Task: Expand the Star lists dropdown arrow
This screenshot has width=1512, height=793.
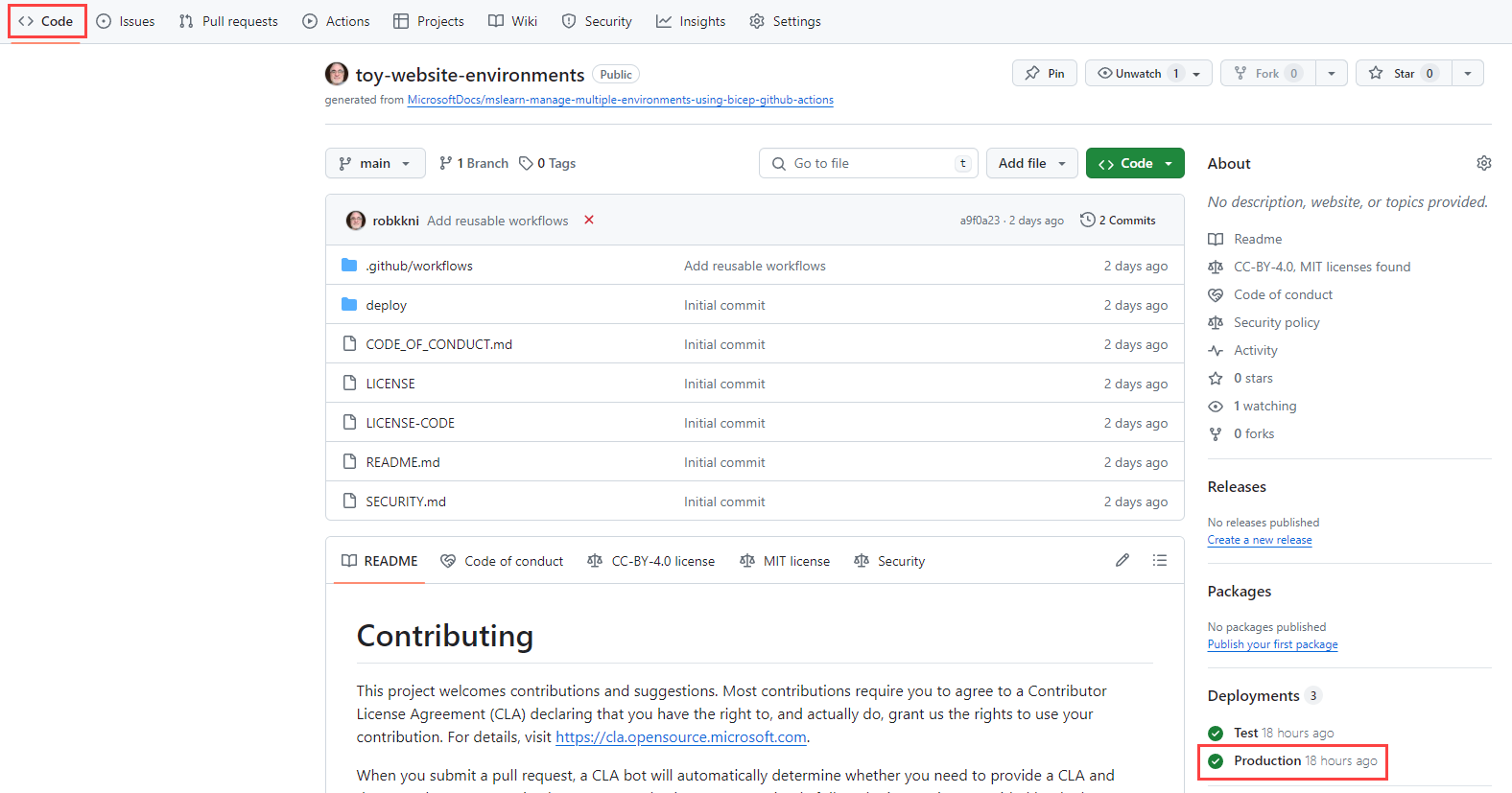Action: tap(1468, 74)
